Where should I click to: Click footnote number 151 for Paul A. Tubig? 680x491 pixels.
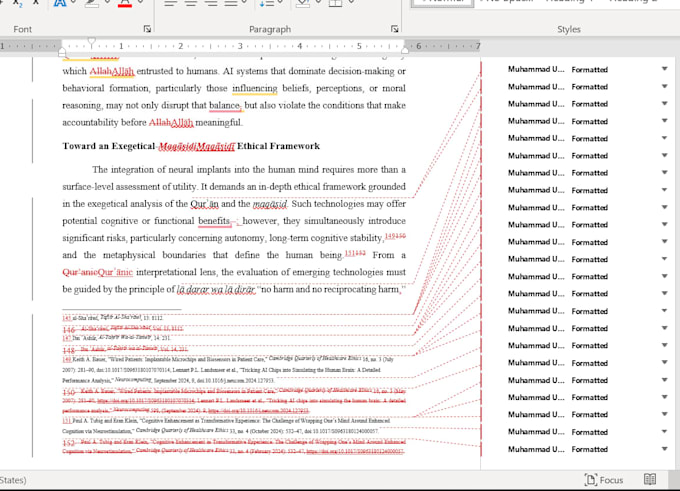(x=67, y=421)
